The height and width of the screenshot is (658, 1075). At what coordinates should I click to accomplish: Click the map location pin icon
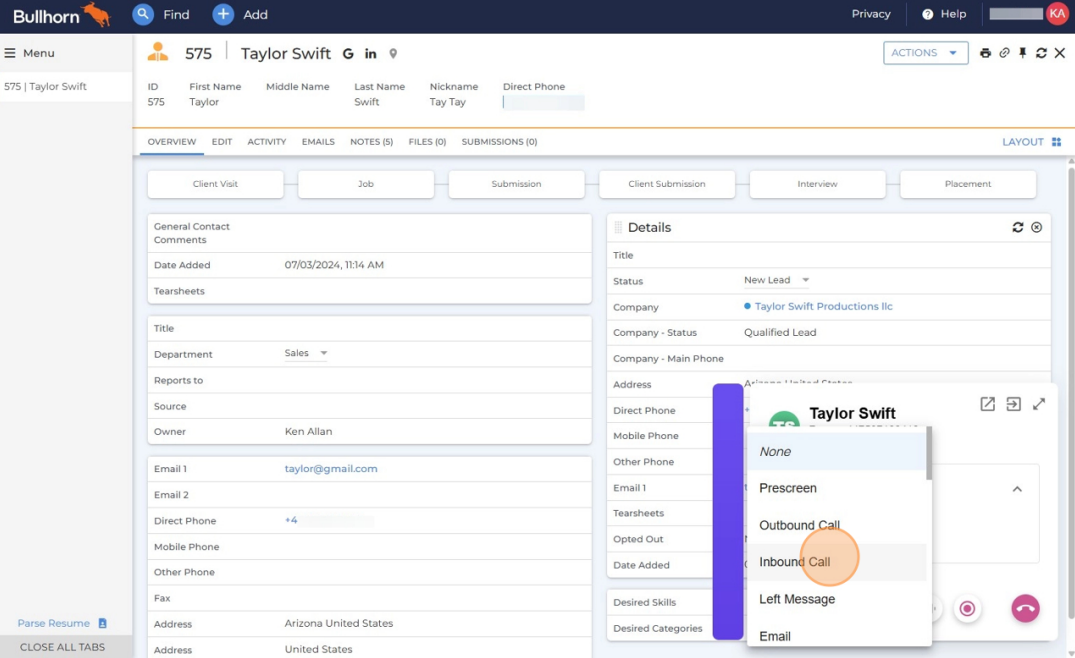coord(393,53)
